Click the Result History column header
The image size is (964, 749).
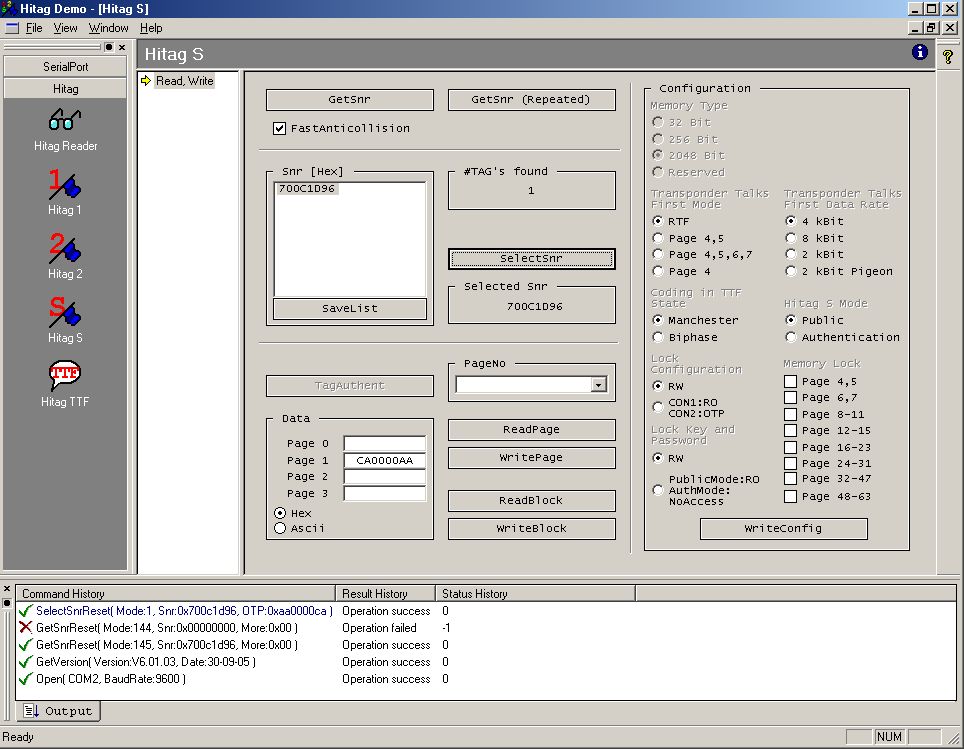click(x=385, y=593)
